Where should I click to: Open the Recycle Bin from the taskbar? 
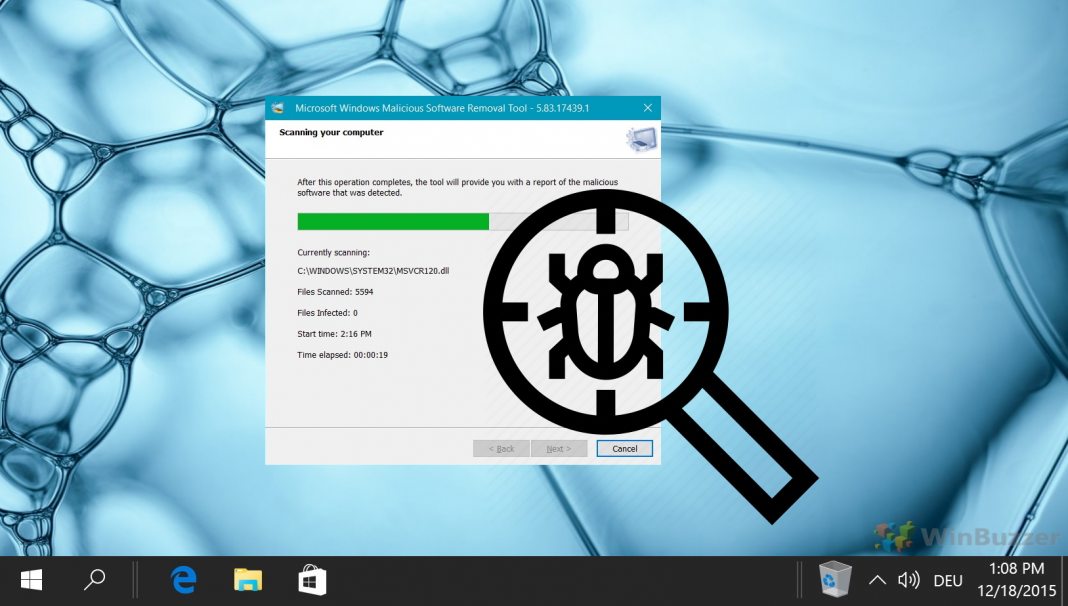click(835, 580)
